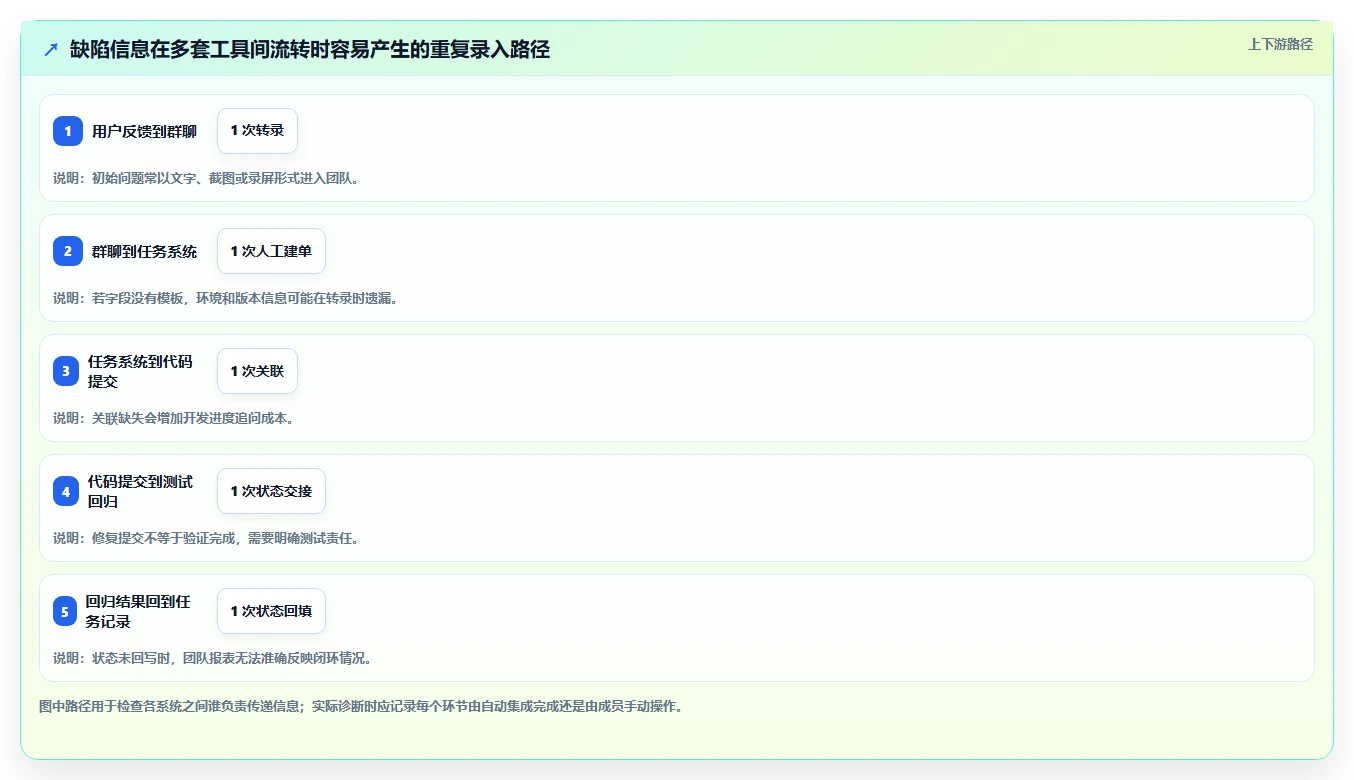Click the 上下游路径 label in header
The width and height of the screenshot is (1354, 780).
coord(1280,44)
